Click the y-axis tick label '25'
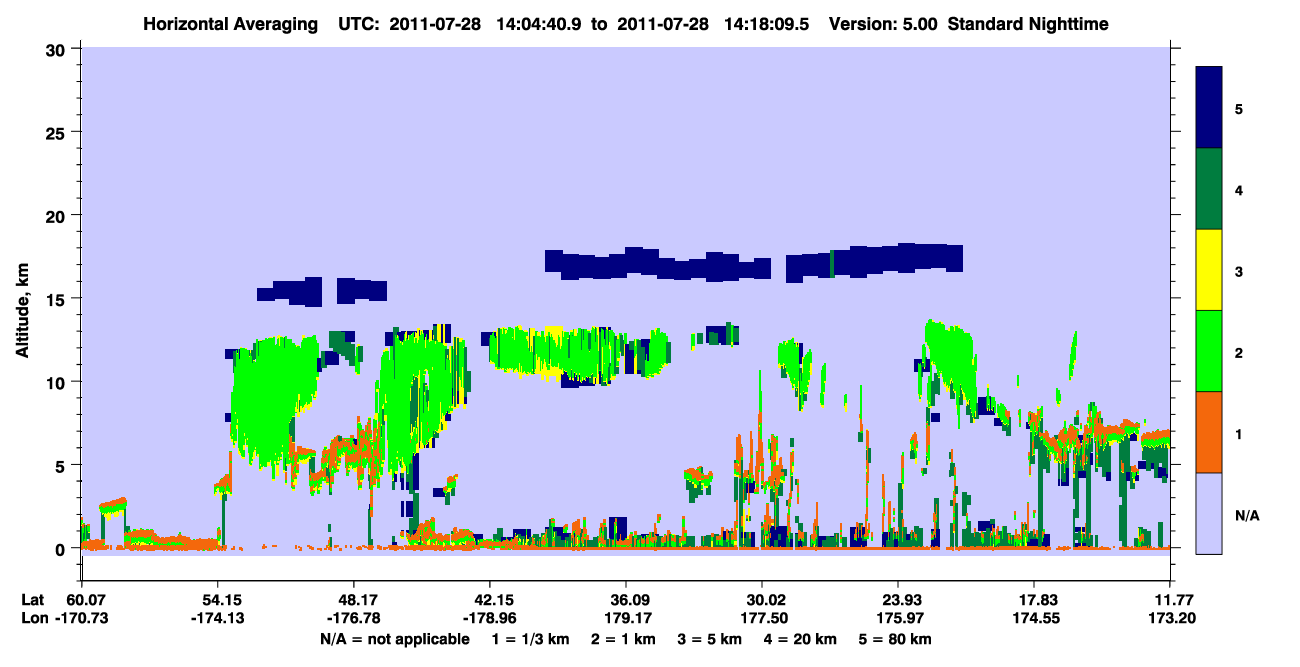Screen dimensions: 1300x667 tap(58, 132)
